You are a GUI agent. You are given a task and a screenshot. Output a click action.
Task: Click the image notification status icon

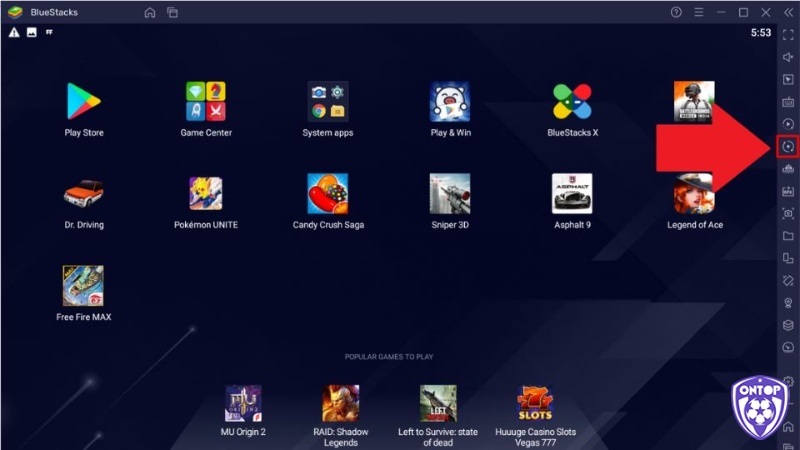pos(32,33)
